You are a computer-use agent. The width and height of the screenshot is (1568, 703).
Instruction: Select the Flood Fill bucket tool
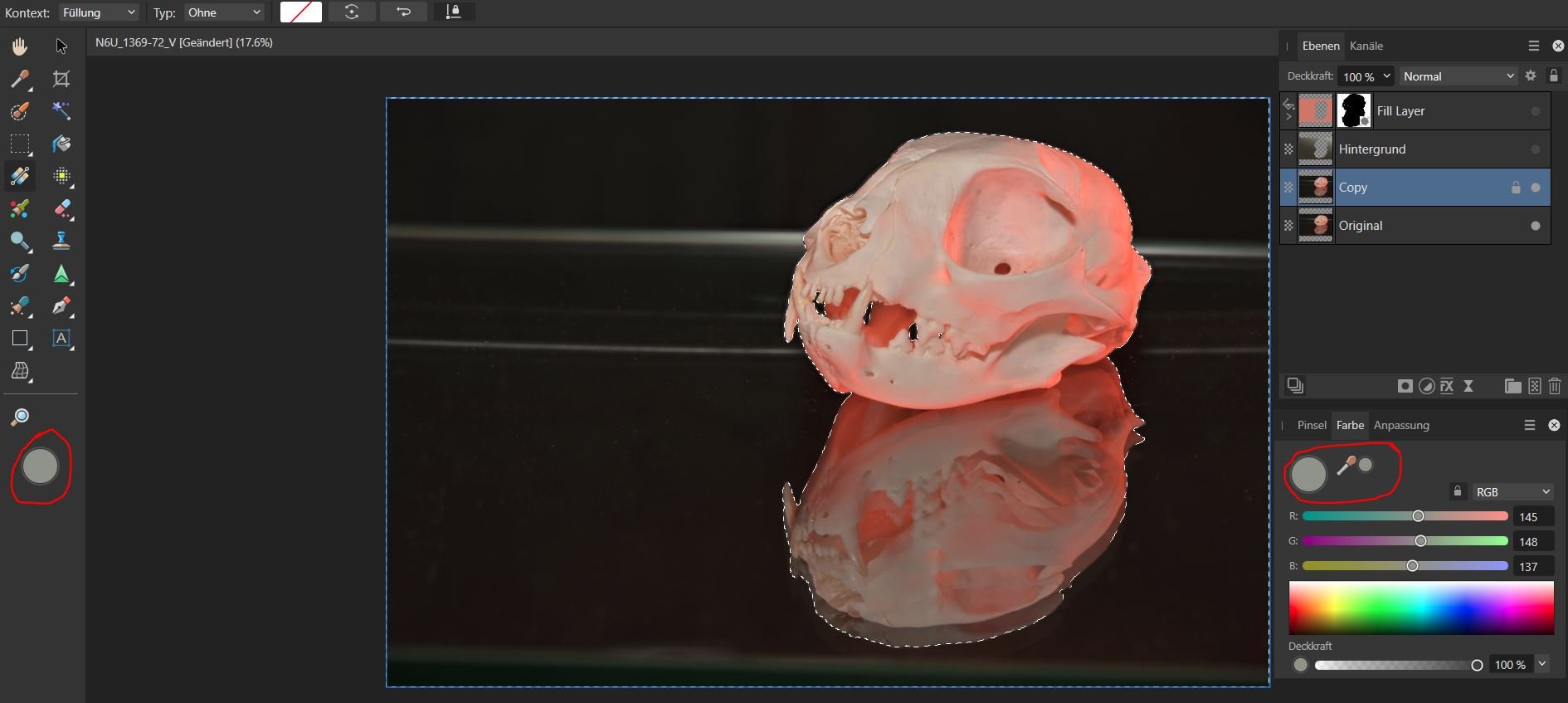tap(61, 144)
